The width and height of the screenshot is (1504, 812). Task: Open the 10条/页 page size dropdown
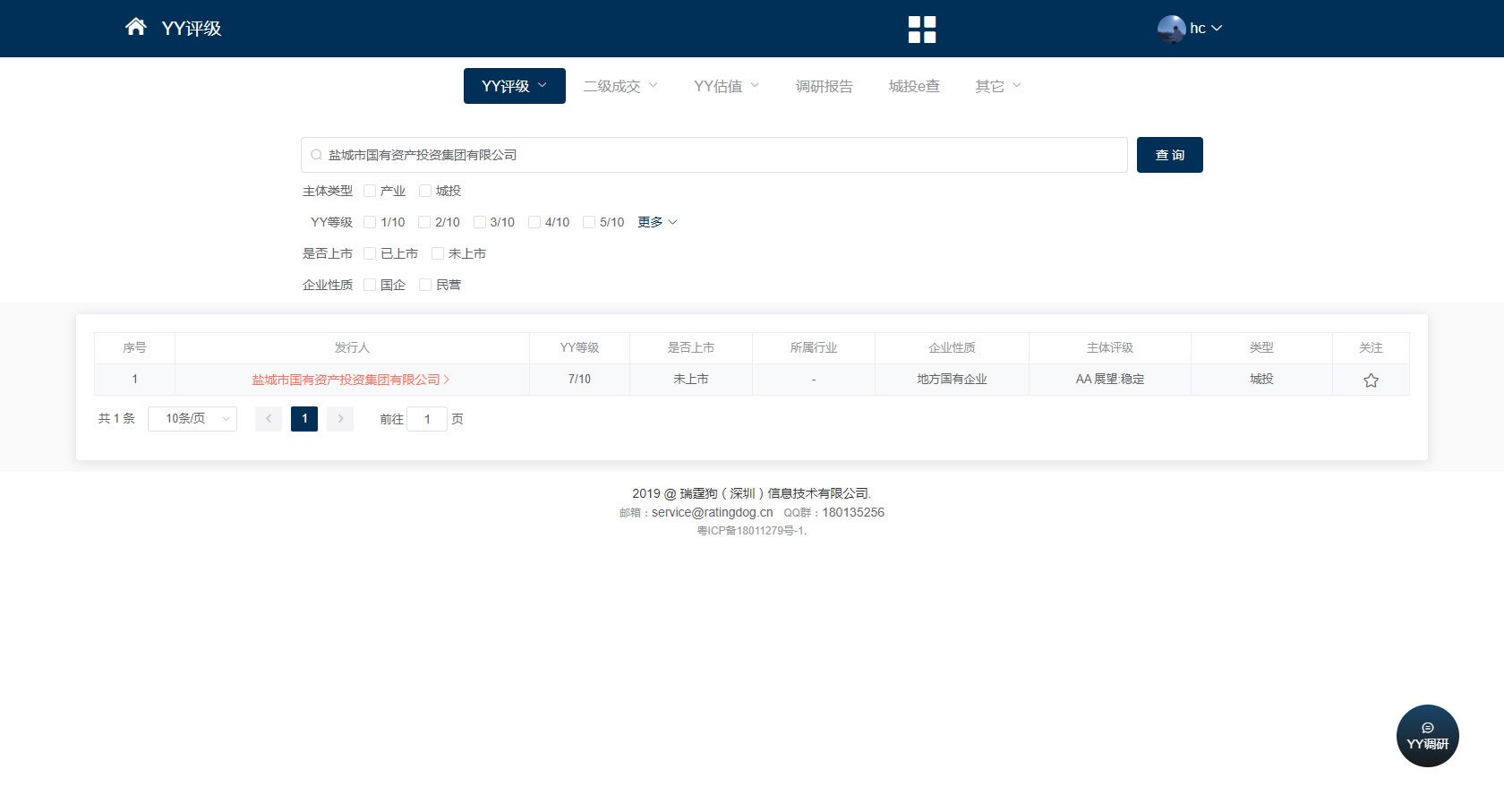192,419
